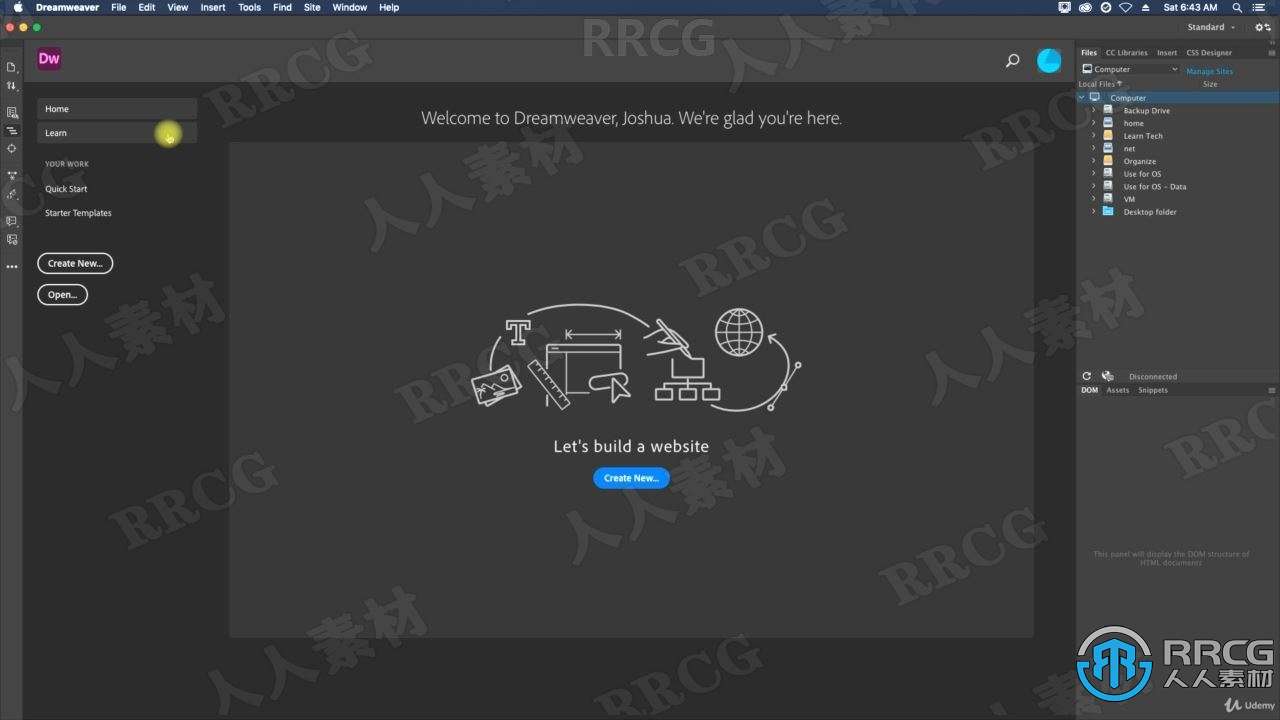Open the Files panel options menu icon
Screen dimensions: 1280x720
(1272, 52)
